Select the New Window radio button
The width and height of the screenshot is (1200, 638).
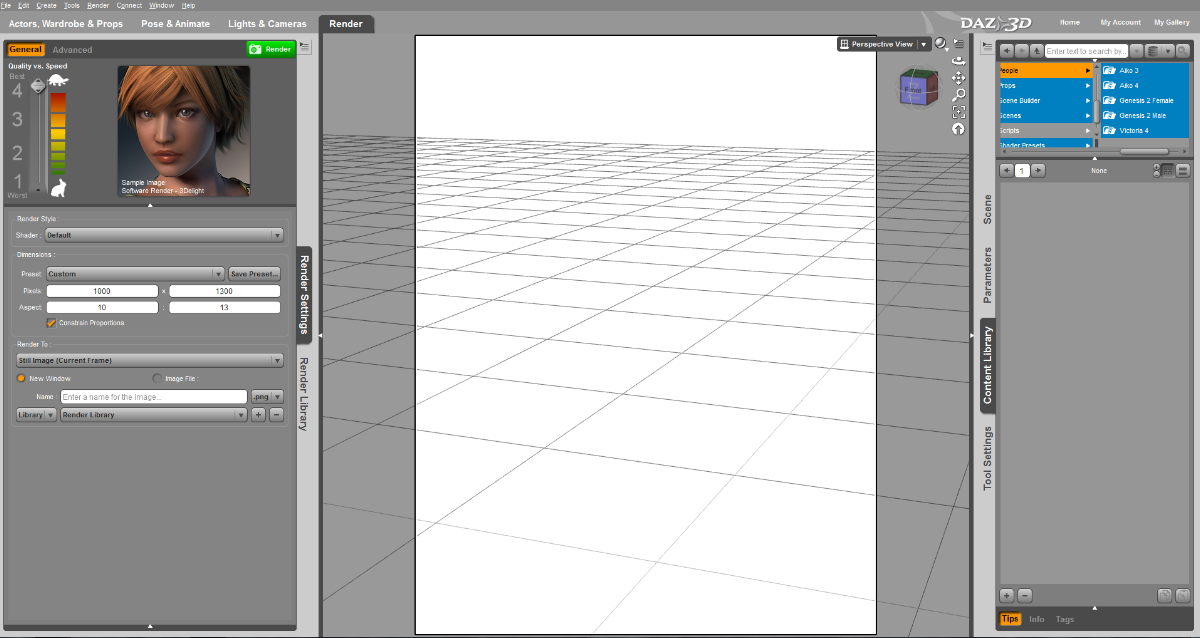[x=20, y=378]
